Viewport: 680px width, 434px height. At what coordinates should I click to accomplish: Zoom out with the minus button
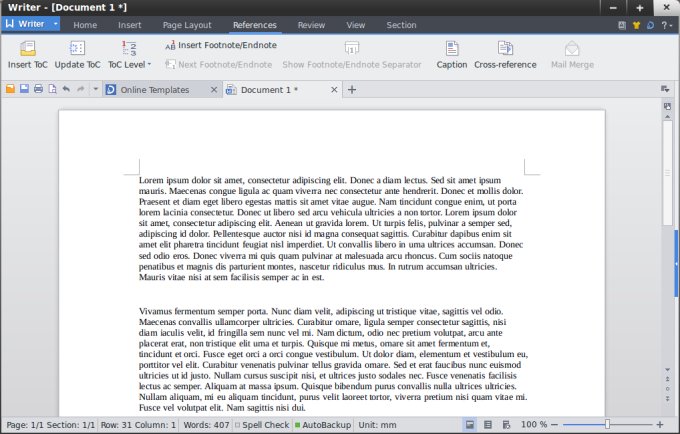coord(554,425)
